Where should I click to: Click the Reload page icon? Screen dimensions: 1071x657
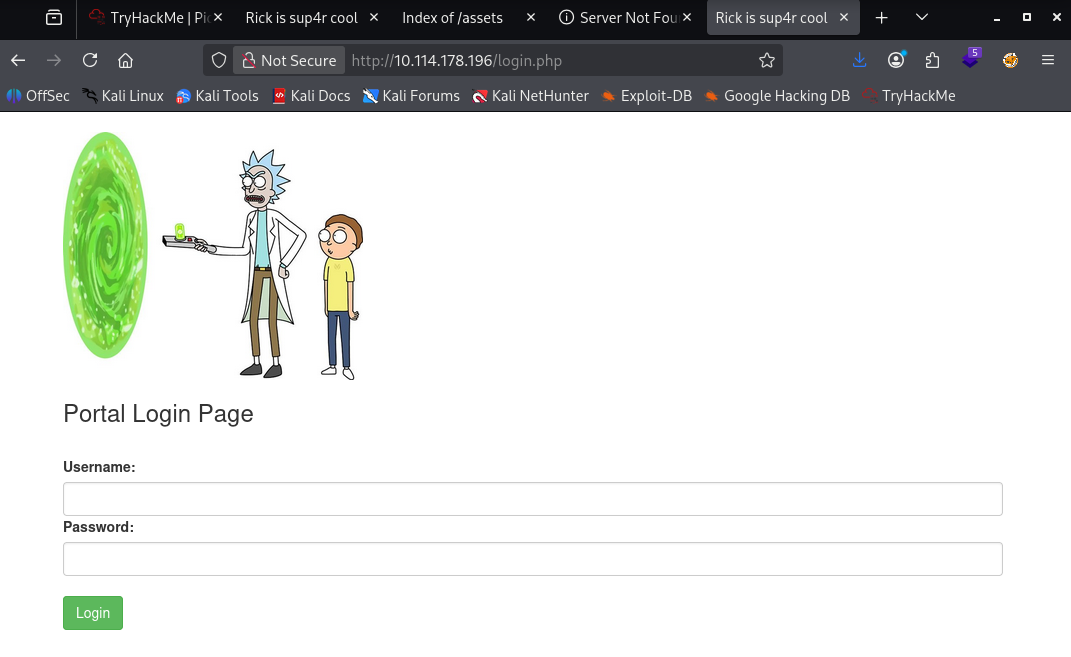point(90,60)
